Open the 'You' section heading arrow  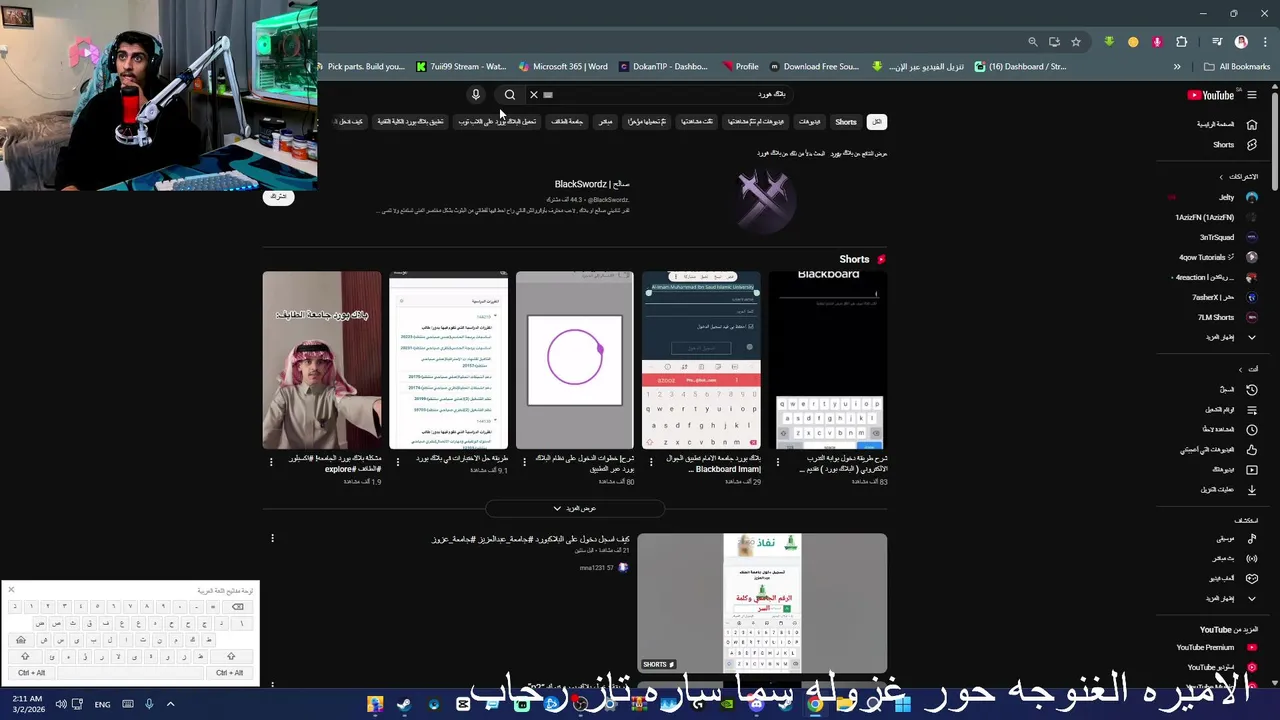click(1241, 369)
